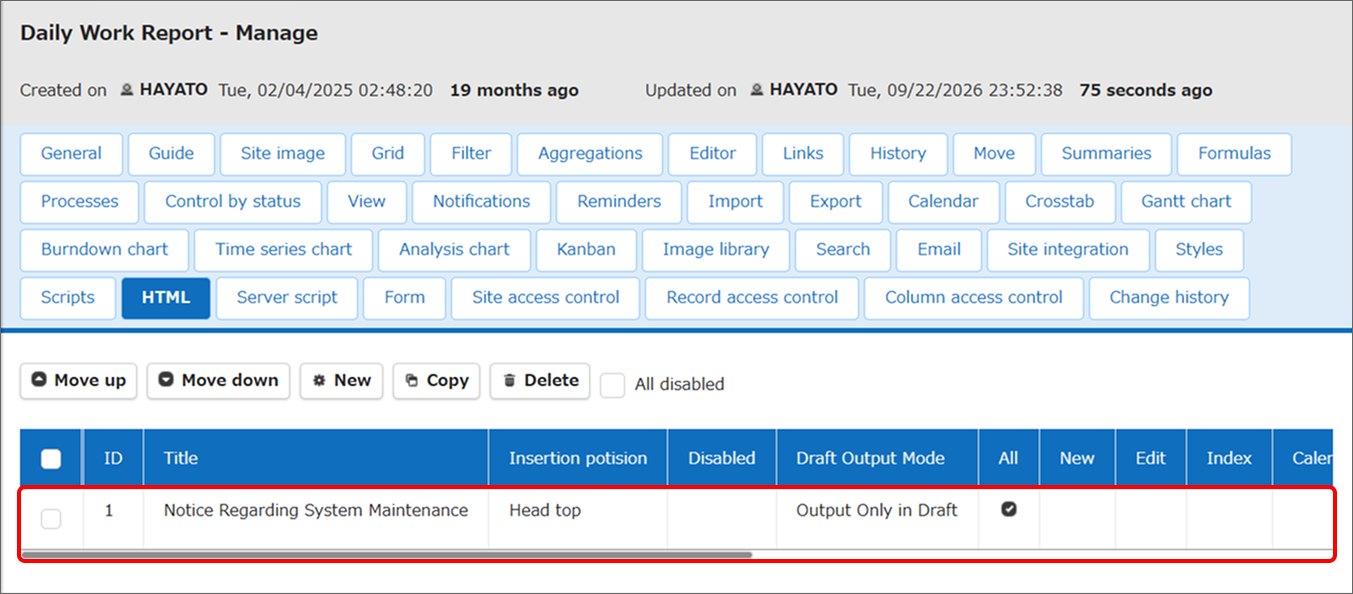
Task: Tick the row checkbox for Notice Regarding System Maintenance
Action: (51, 518)
